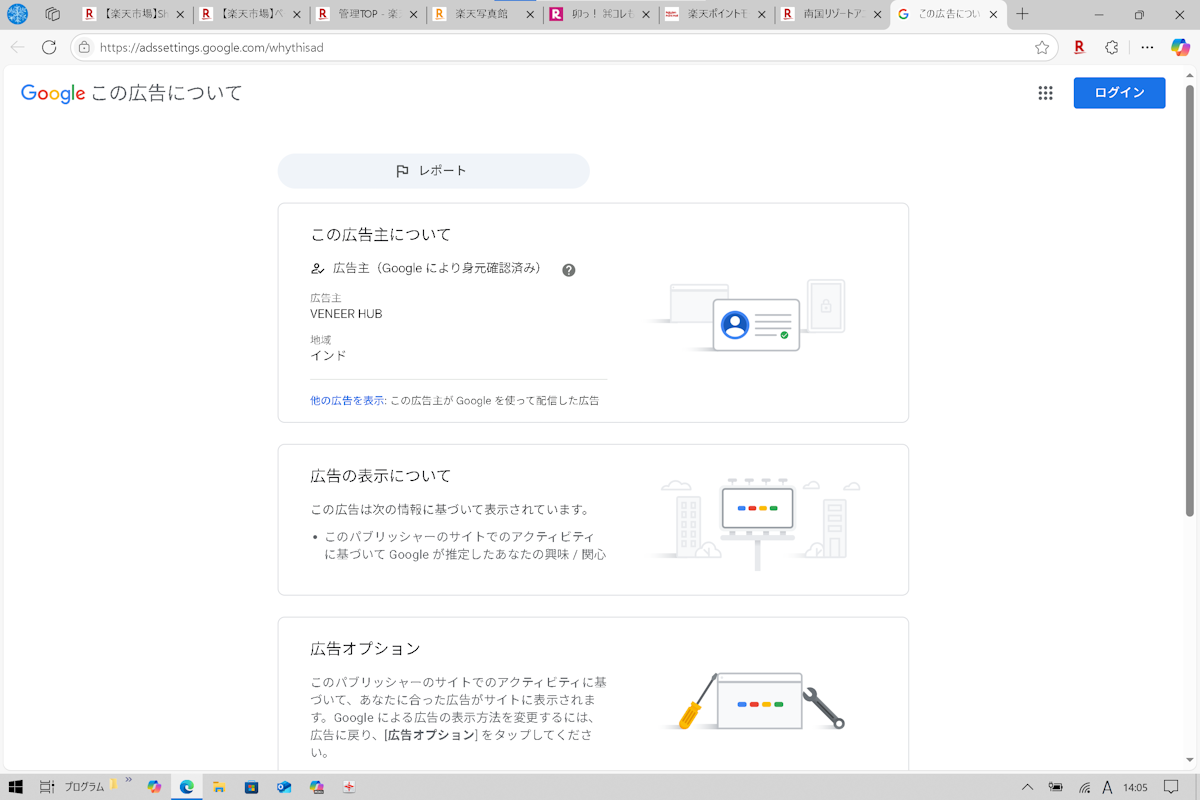
Task: Open the Wi-Fi network tray icon
Action: point(1084,787)
